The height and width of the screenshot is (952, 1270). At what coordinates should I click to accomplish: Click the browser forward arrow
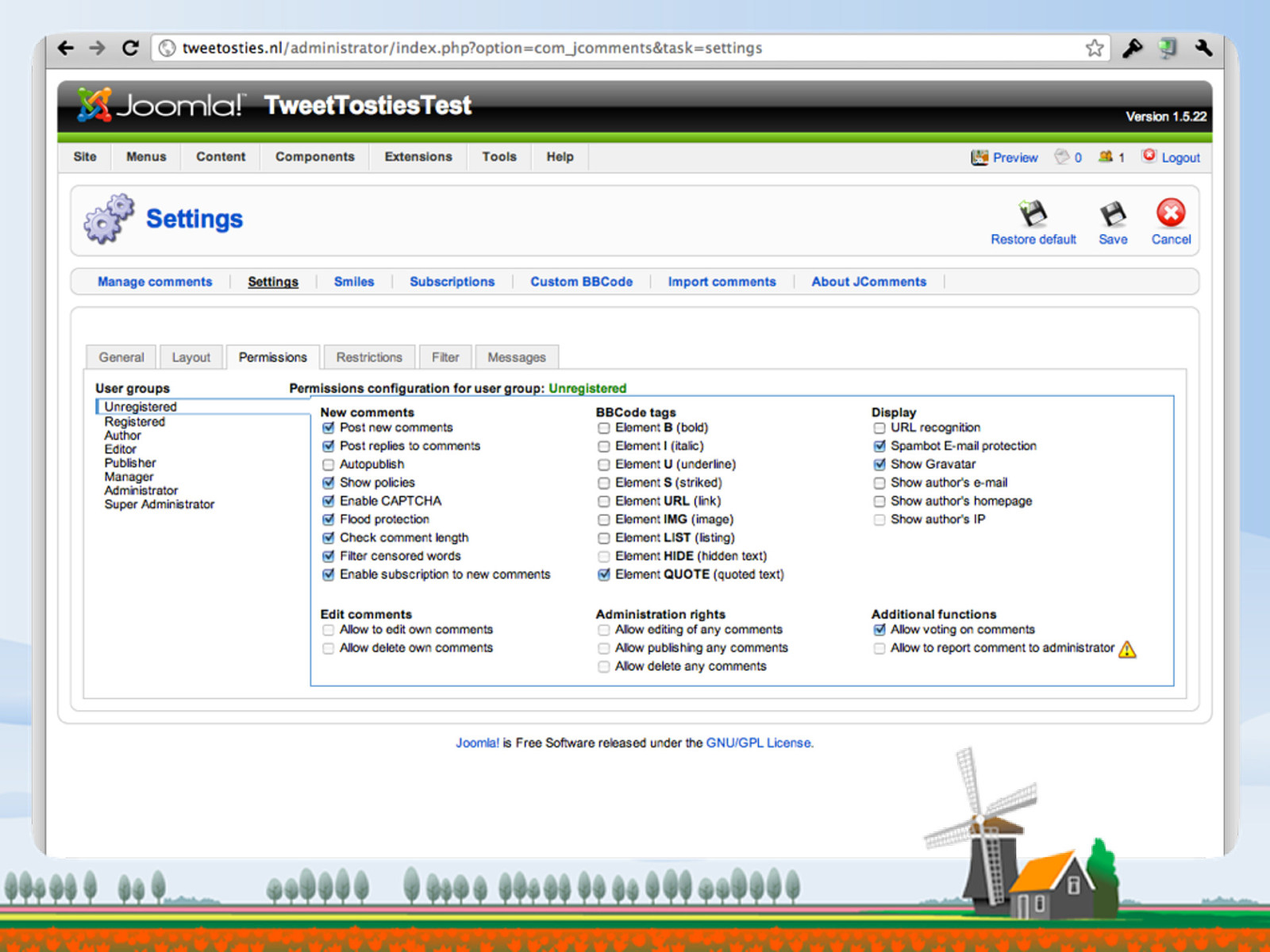(x=97, y=48)
